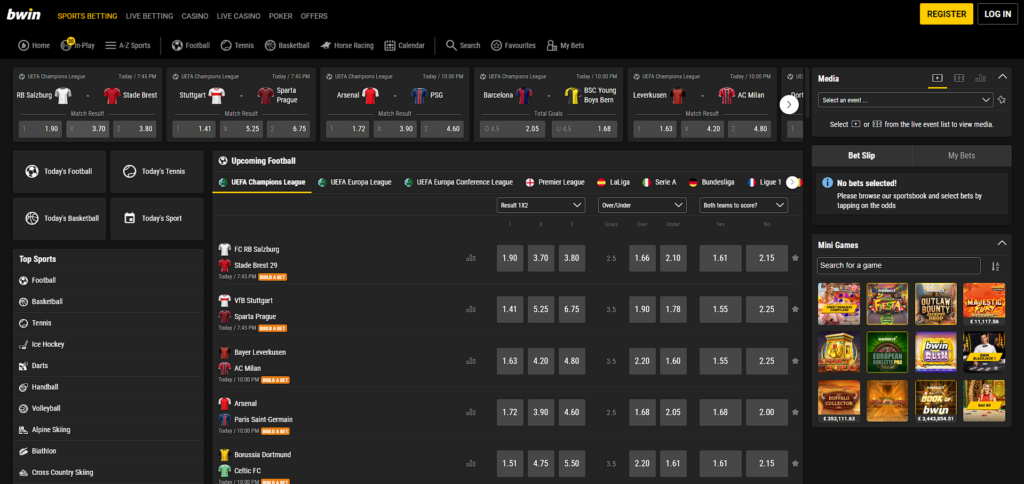Open Search via the magnifier icon
This screenshot has height=484, width=1024.
(451, 45)
